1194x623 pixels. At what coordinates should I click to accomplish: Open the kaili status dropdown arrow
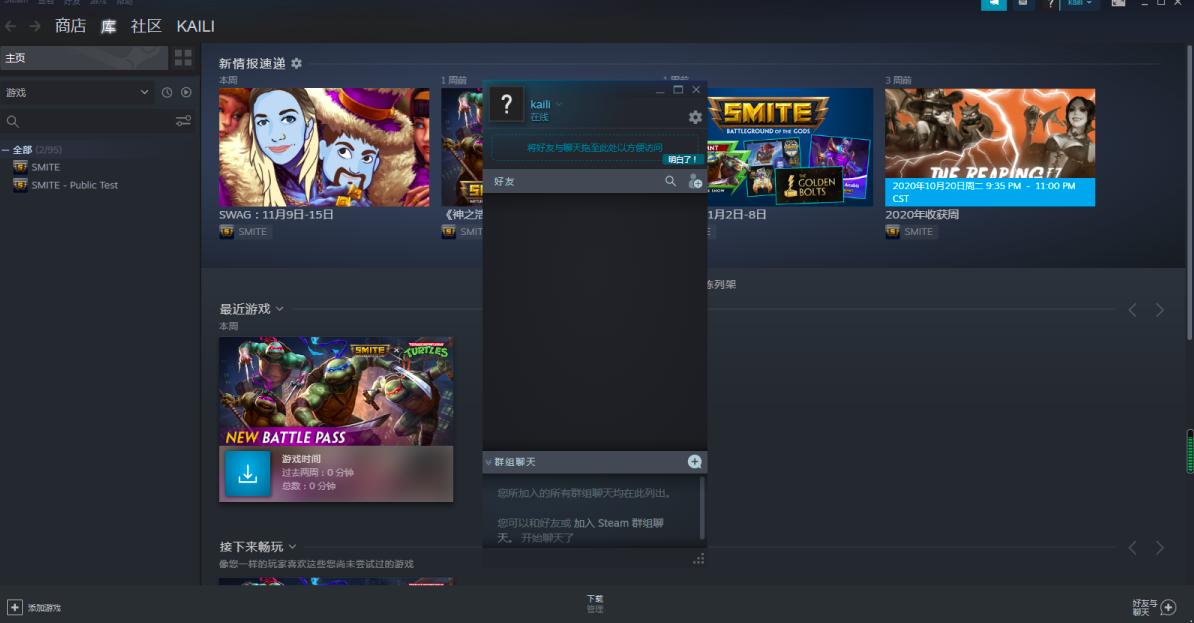558,104
